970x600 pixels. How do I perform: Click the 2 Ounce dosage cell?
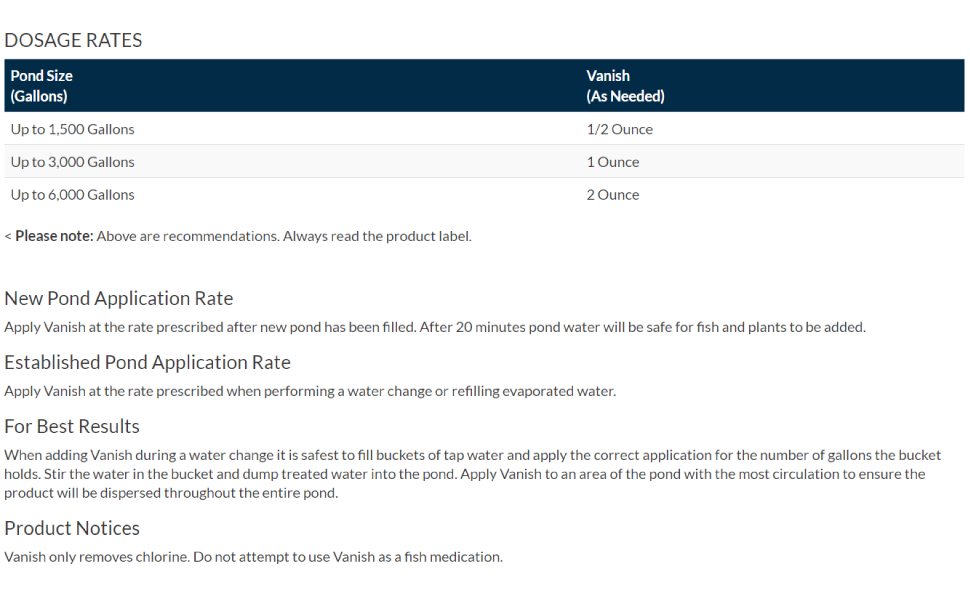[612, 195]
